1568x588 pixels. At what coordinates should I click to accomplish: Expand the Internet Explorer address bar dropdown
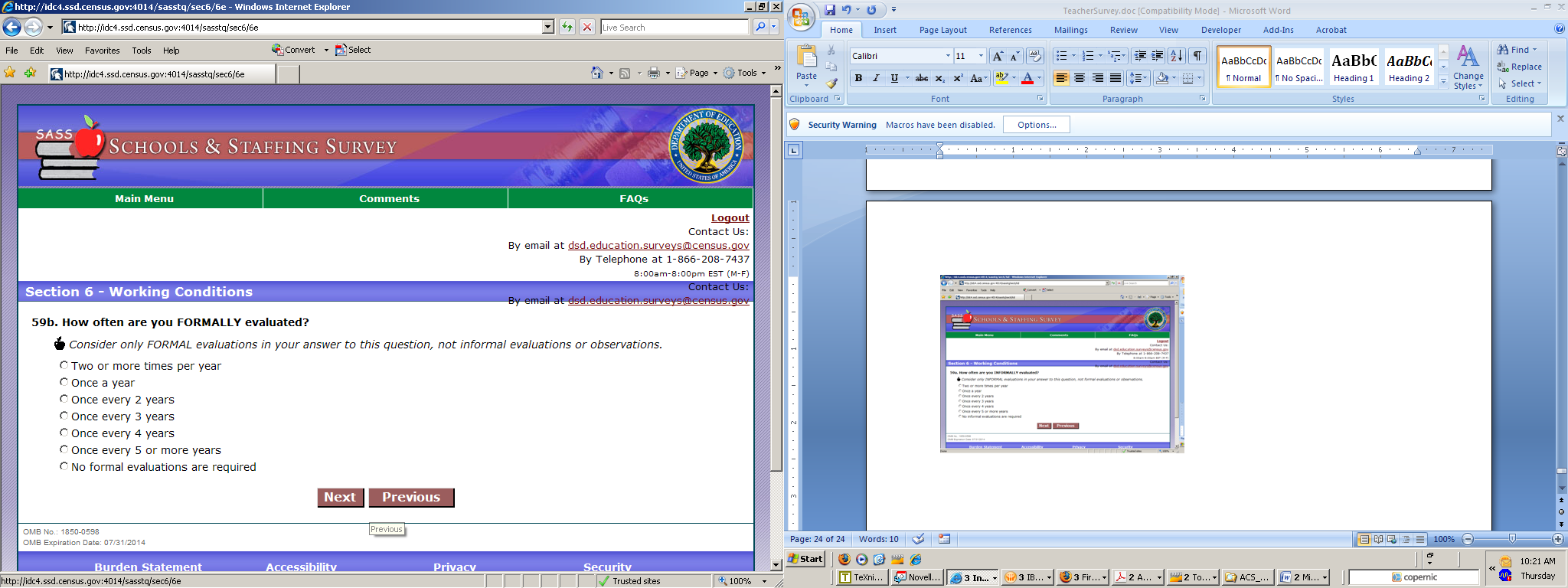click(x=548, y=28)
